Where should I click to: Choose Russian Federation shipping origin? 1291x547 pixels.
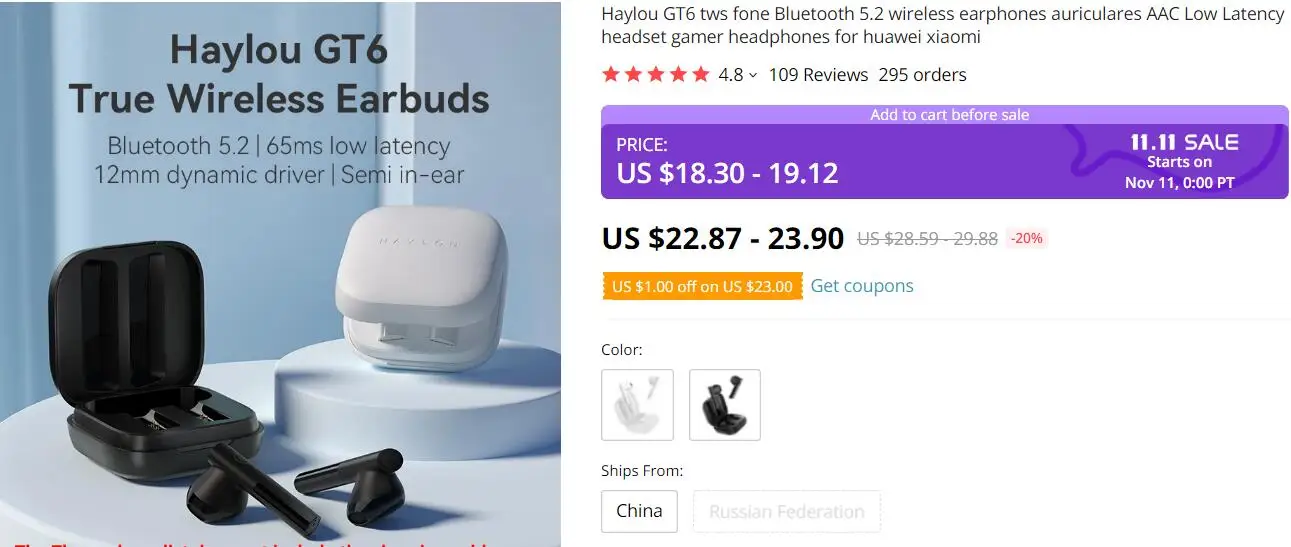click(x=786, y=511)
